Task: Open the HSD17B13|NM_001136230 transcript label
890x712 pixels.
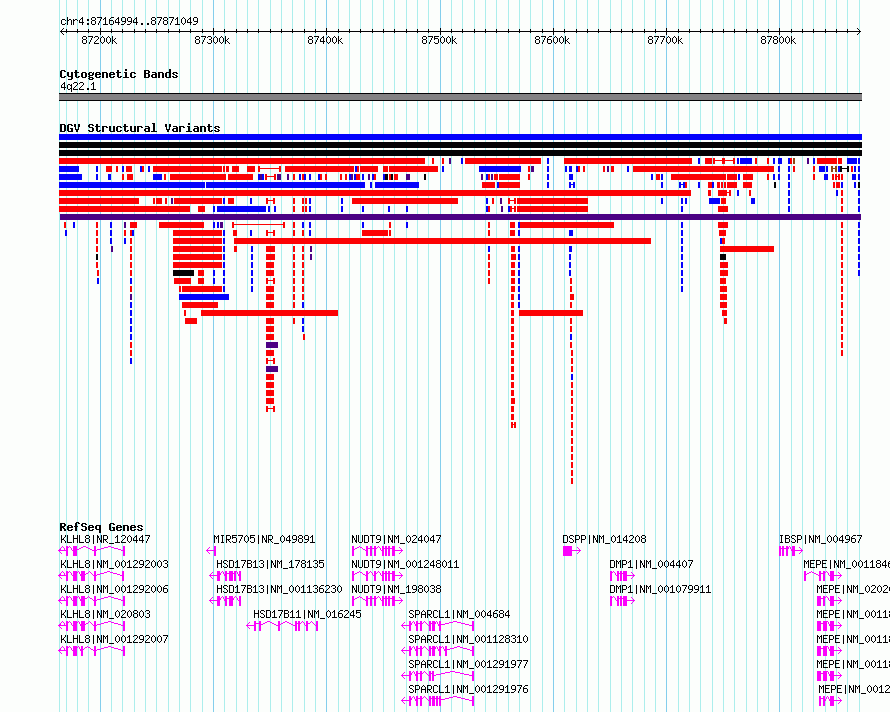Action: pyautogui.click(x=279, y=589)
